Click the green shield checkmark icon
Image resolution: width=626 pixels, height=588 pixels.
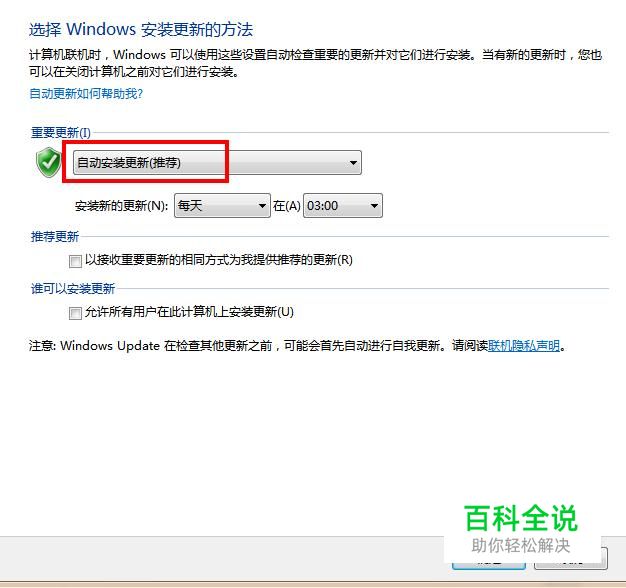(48, 162)
